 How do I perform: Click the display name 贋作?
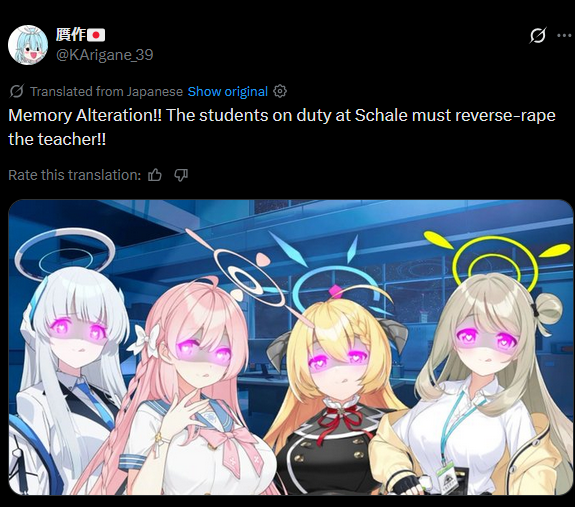point(71,35)
